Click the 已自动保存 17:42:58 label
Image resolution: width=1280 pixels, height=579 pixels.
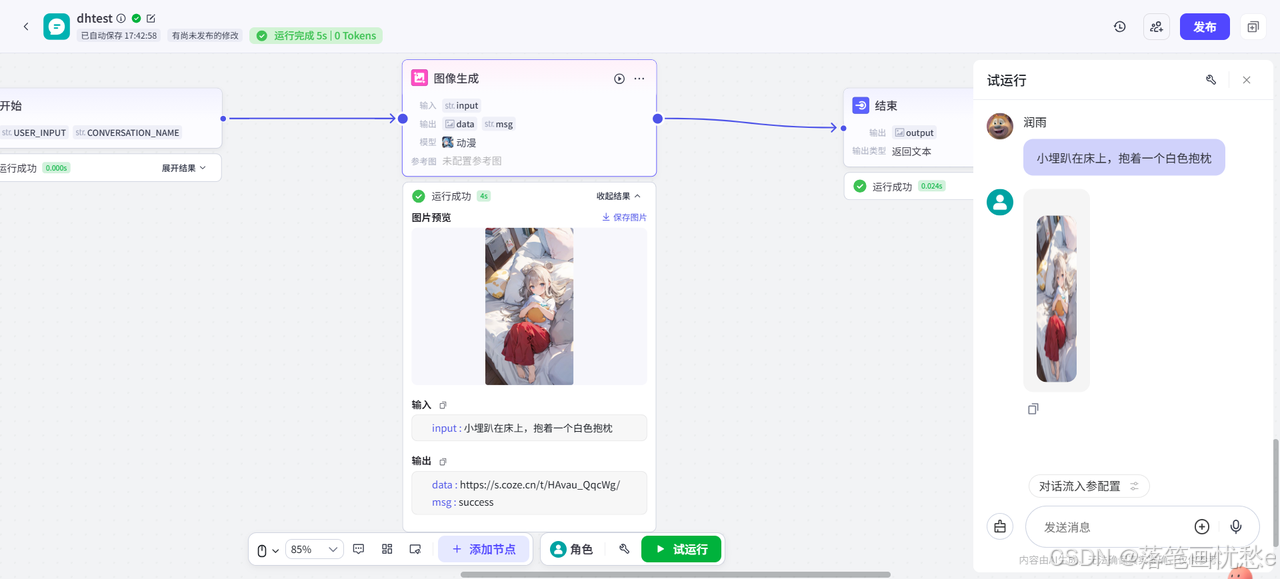pyautogui.click(x=119, y=36)
